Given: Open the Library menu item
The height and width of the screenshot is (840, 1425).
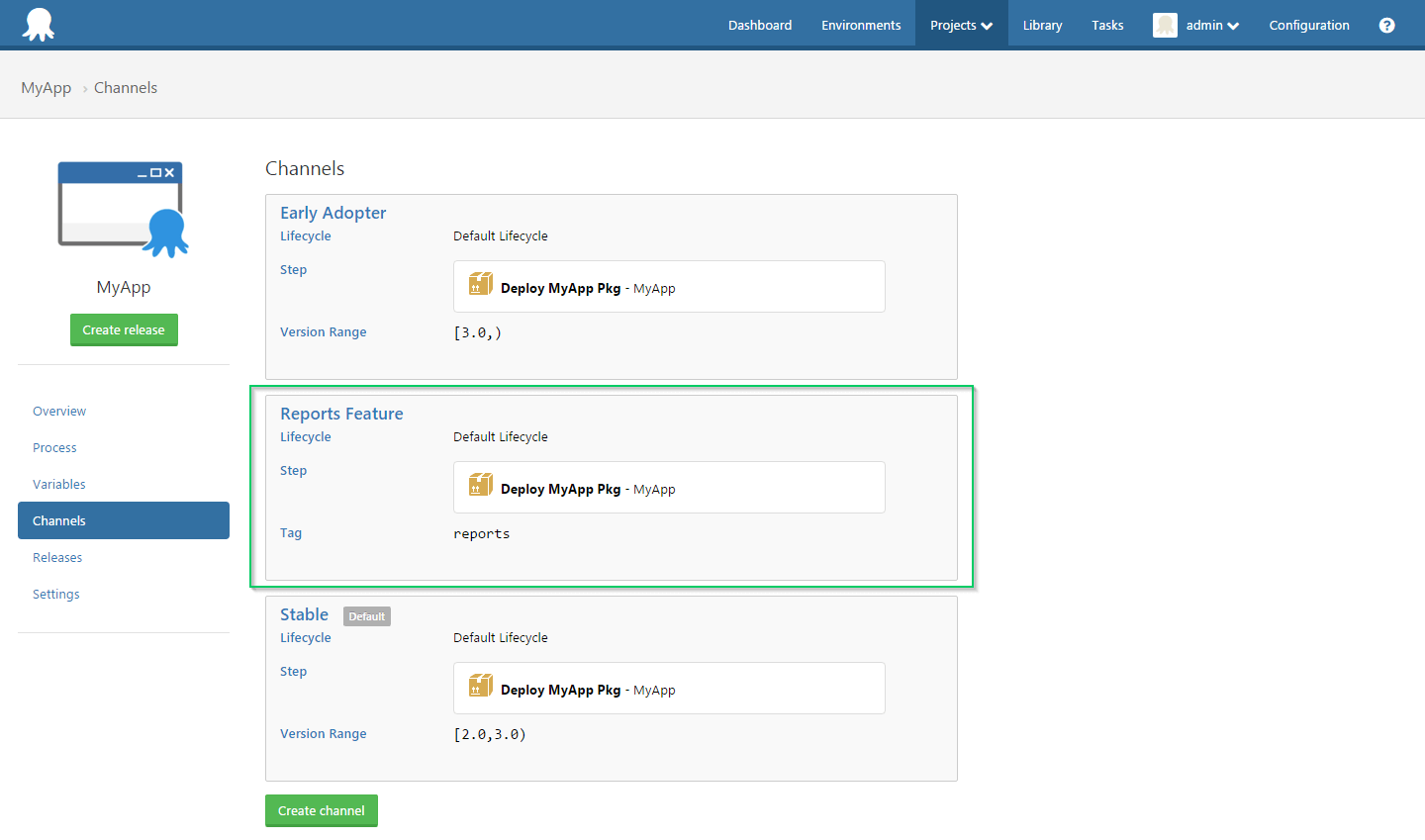Looking at the screenshot, I should point(1042,26).
